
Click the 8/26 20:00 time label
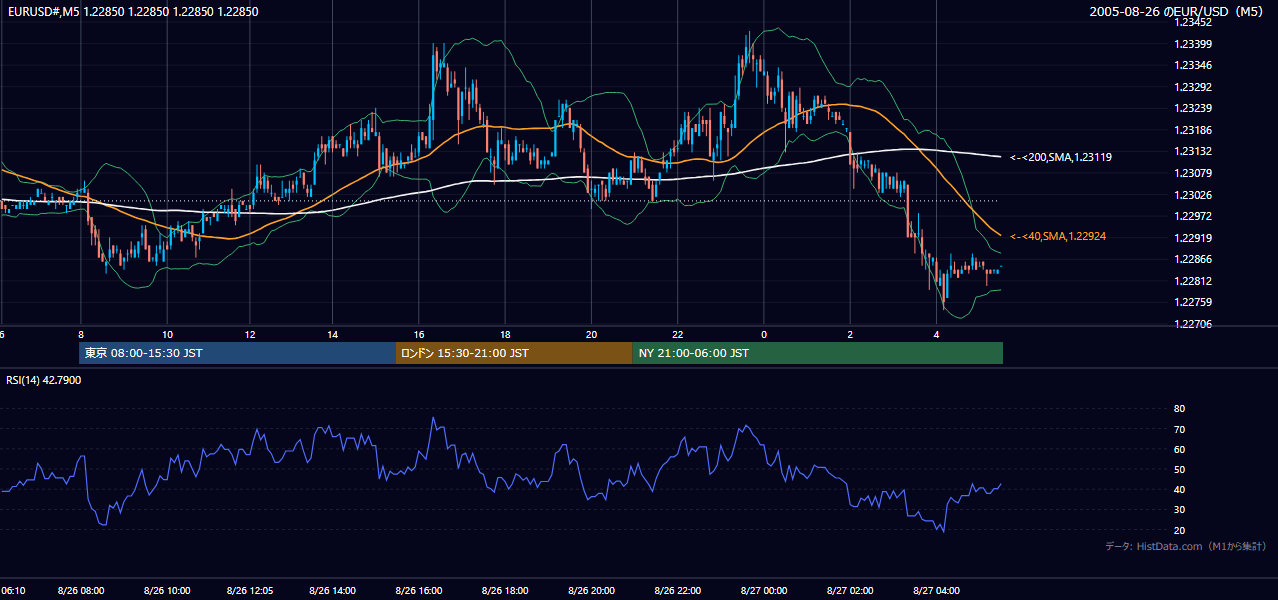point(591,591)
